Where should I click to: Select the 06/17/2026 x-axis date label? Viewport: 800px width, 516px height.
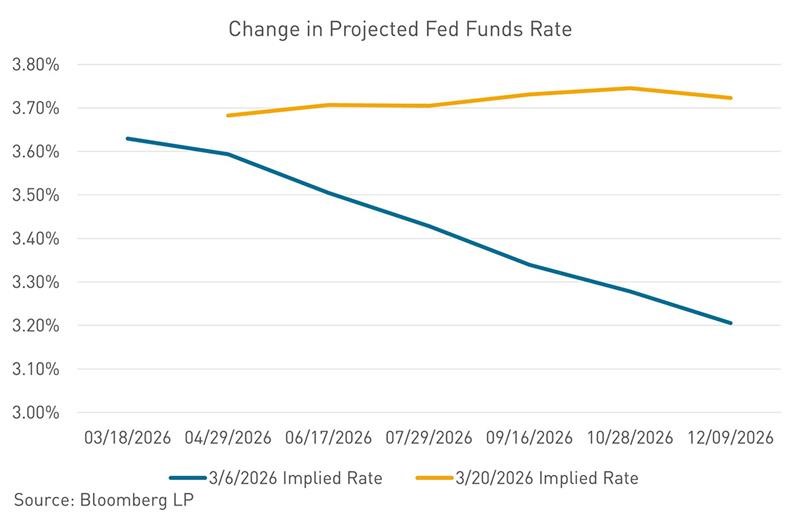click(329, 438)
